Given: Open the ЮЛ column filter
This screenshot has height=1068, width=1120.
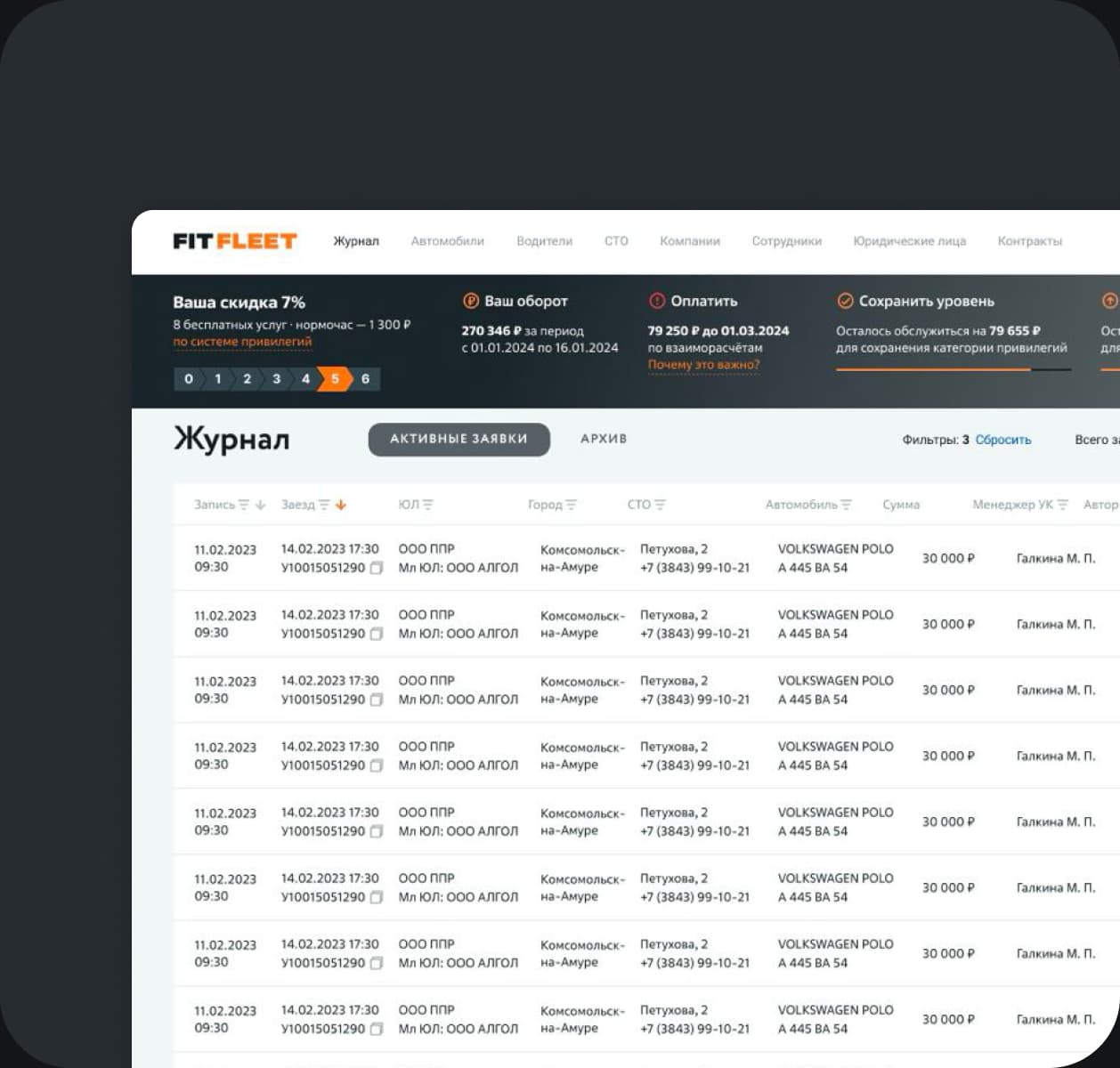Looking at the screenshot, I should [428, 505].
